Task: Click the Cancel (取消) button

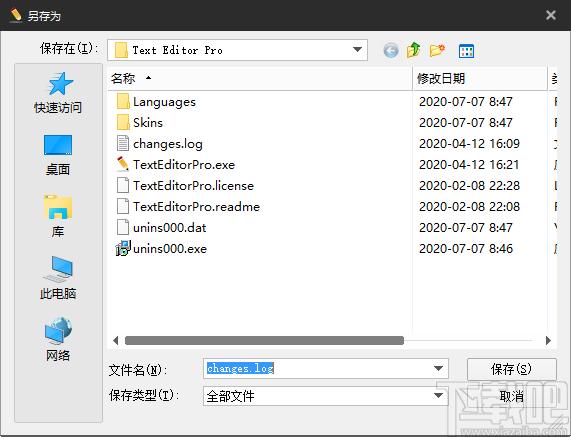Action: 512,396
